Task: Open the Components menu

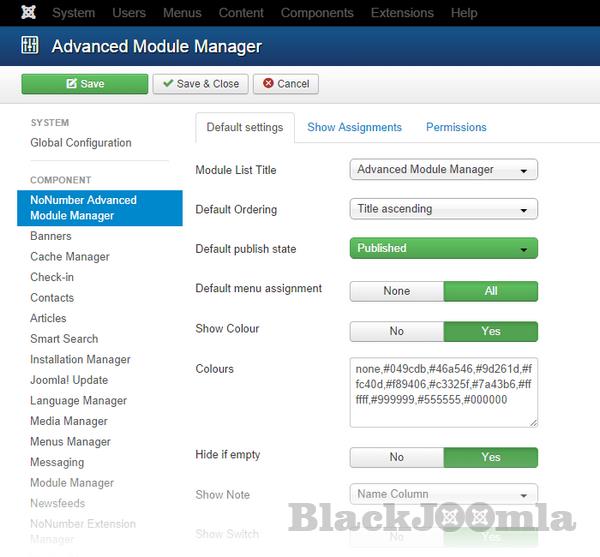Action: click(x=317, y=13)
